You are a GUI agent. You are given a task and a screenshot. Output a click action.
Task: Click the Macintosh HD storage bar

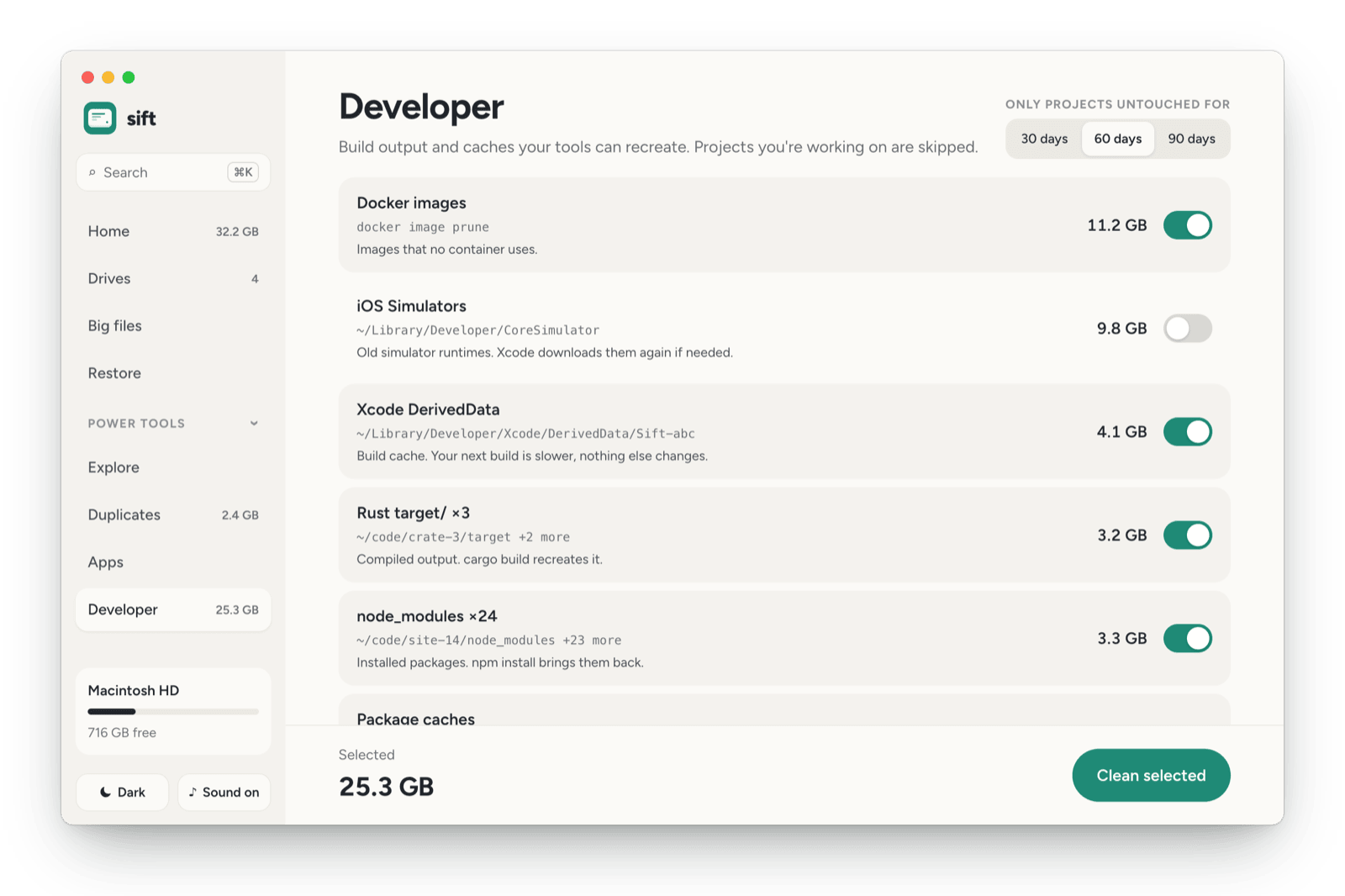[173, 712]
